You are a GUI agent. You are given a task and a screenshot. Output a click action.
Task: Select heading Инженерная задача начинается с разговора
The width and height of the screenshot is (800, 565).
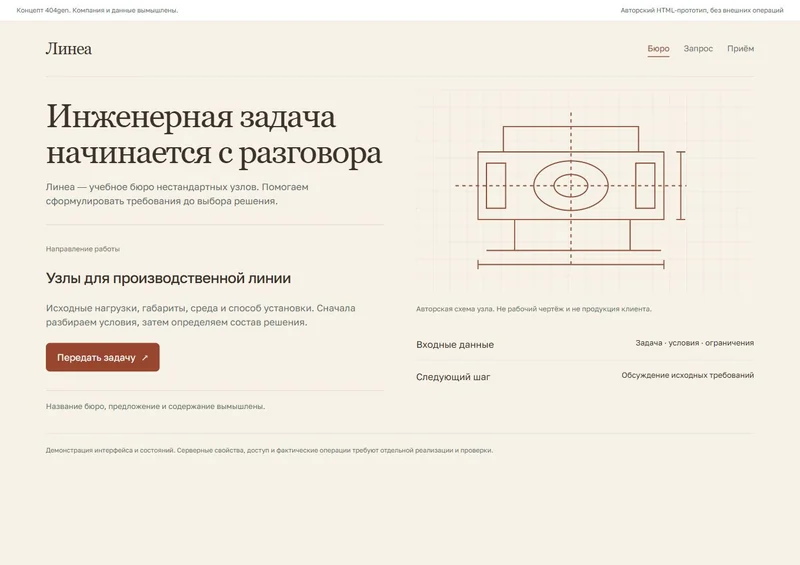[214, 134]
